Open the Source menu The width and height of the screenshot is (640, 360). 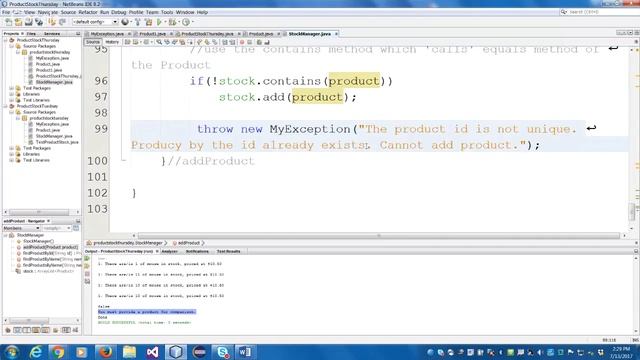(68, 12)
